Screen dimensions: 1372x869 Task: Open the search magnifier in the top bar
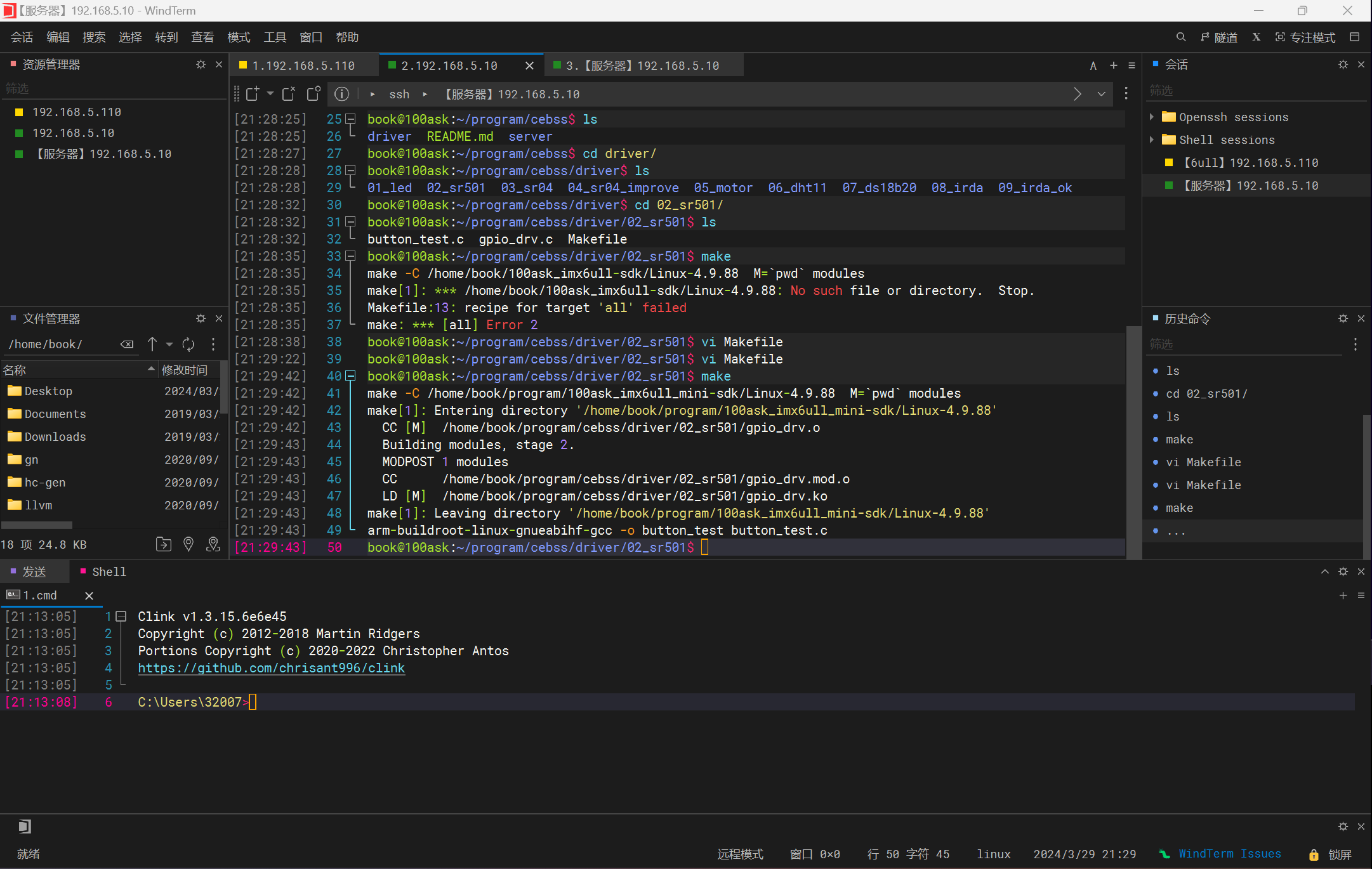click(x=1180, y=37)
